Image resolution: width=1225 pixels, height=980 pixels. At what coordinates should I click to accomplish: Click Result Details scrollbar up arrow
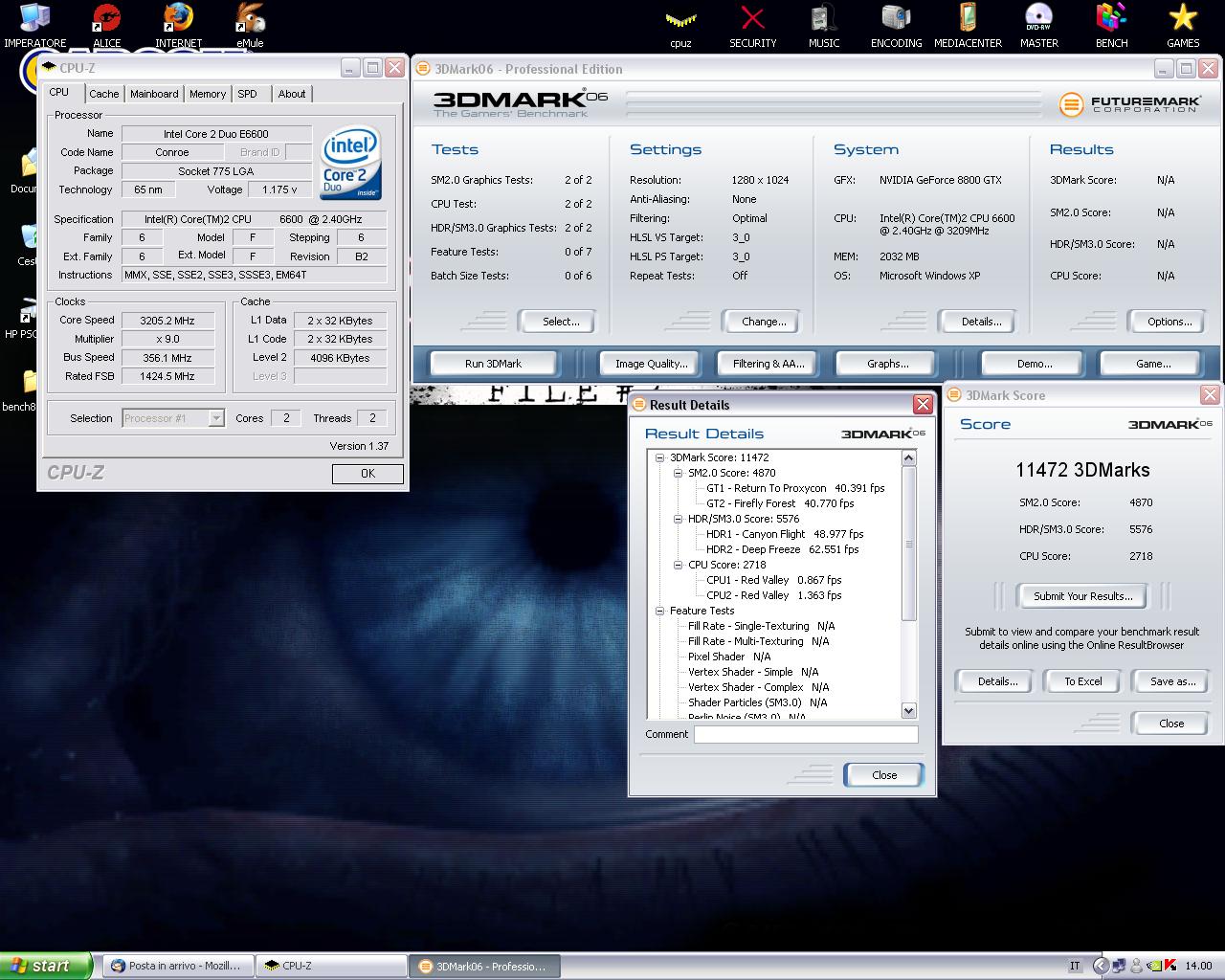(909, 458)
